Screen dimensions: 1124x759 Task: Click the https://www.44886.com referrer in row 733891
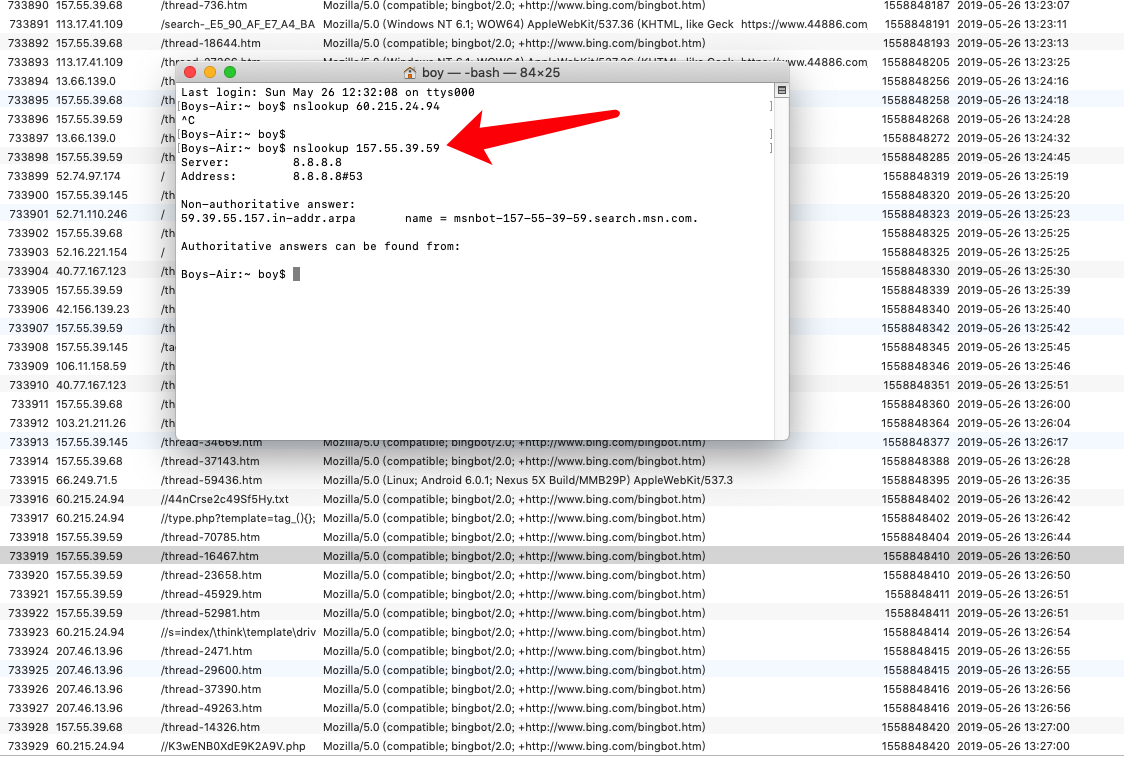804,24
